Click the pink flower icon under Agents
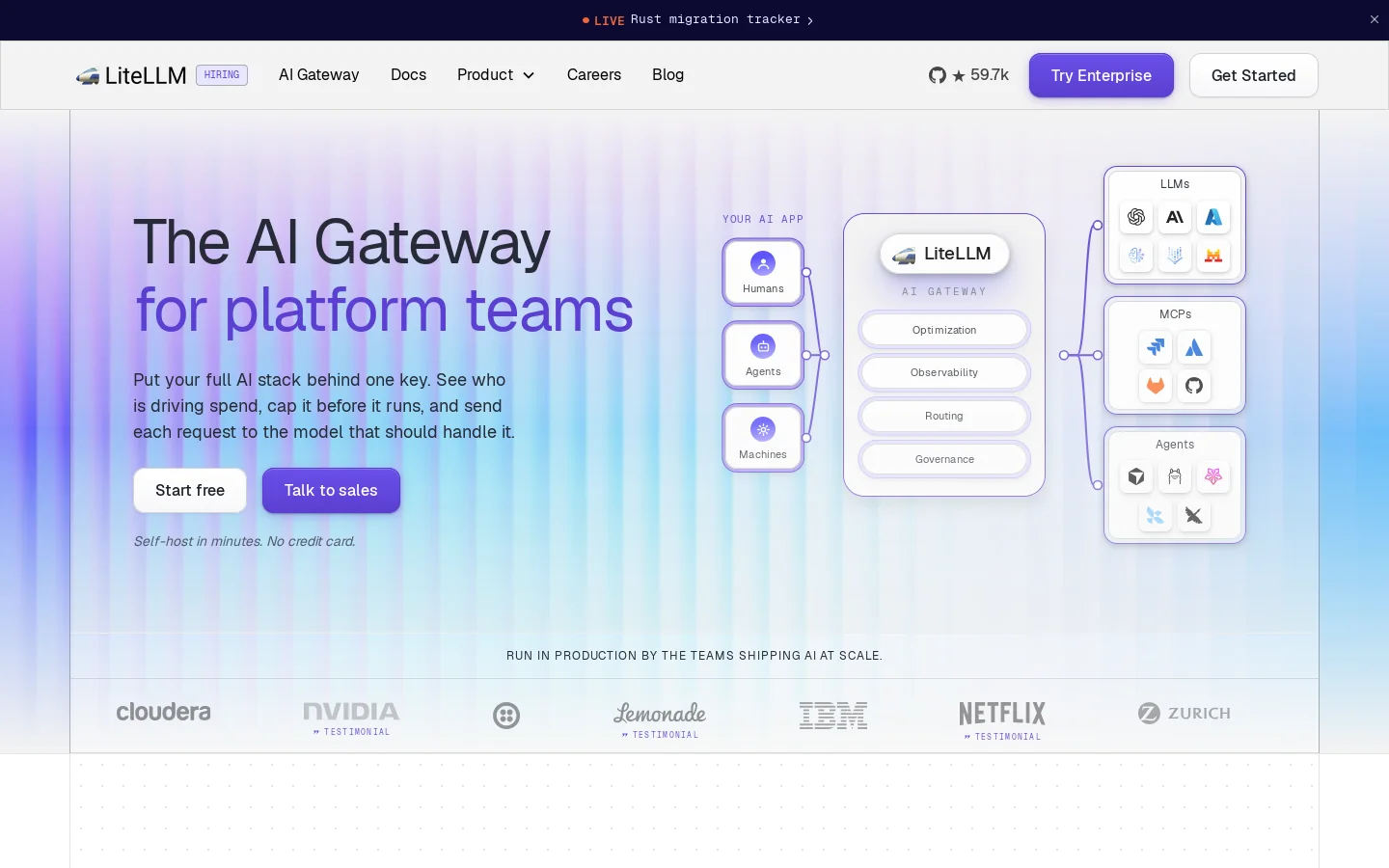Viewport: 1389px width, 868px height. click(1213, 476)
